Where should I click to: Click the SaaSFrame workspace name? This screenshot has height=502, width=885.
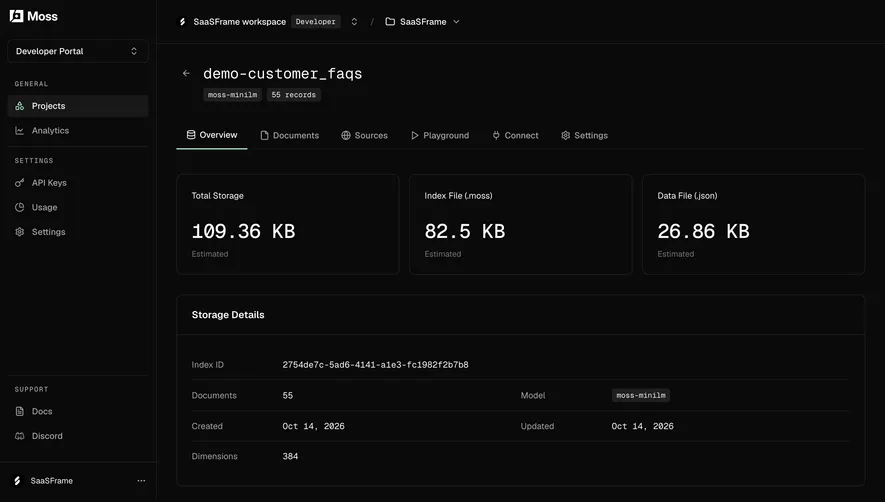[240, 22]
